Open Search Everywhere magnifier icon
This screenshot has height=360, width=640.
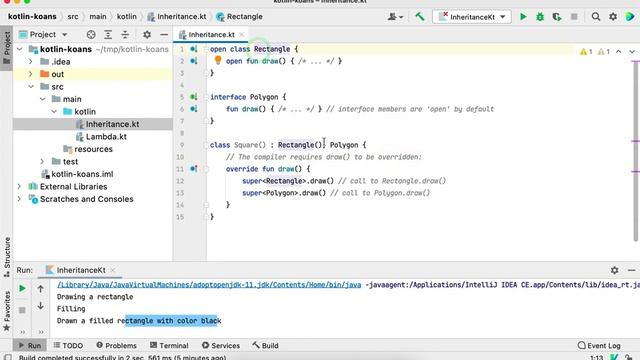click(x=596, y=17)
